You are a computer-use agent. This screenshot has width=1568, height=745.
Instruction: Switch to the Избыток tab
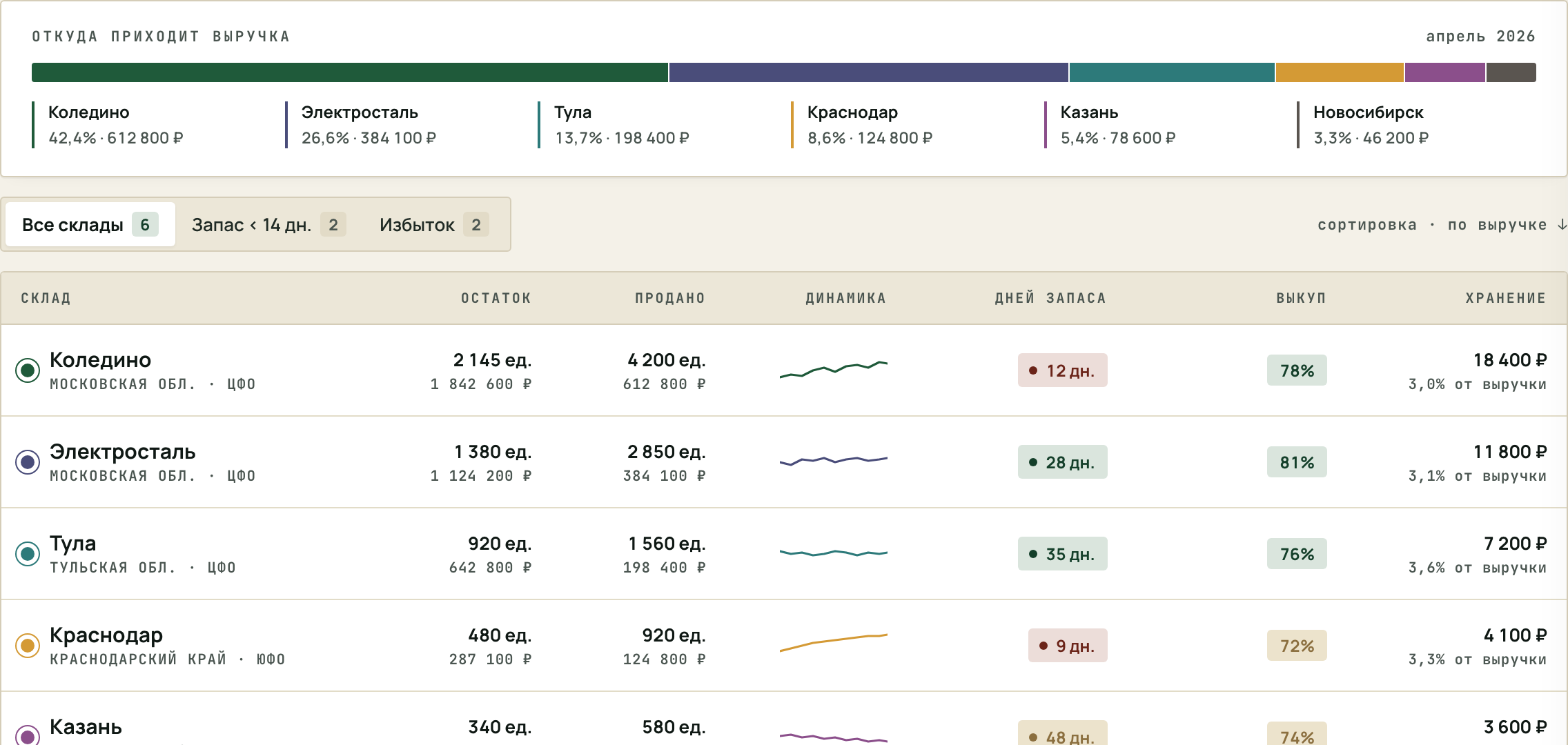(x=434, y=224)
